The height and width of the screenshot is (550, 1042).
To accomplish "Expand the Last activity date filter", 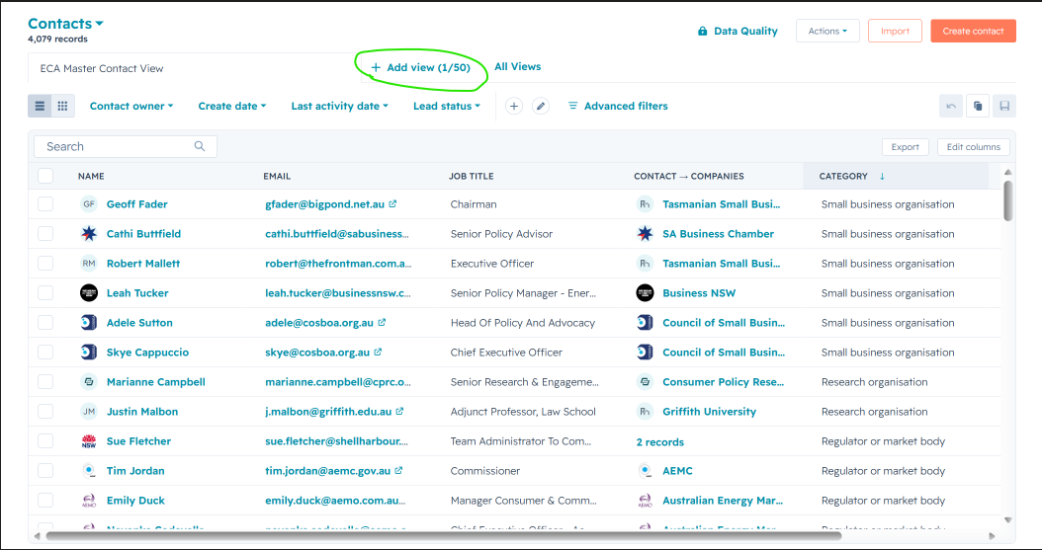I will pyautogui.click(x=340, y=106).
